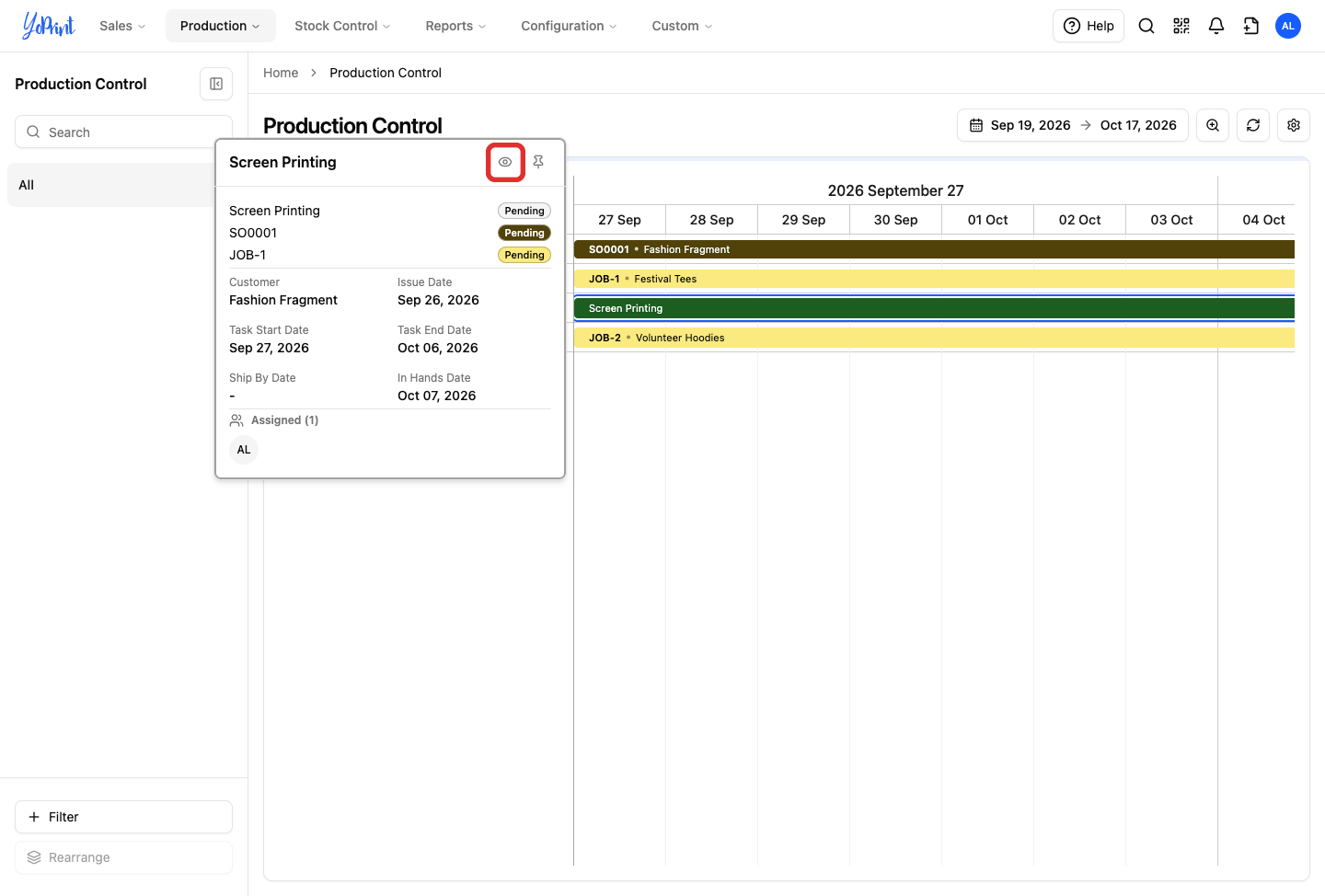This screenshot has height=896, width=1325.
Task: Click task start date Sep 27, 2026
Action: pyautogui.click(x=269, y=348)
